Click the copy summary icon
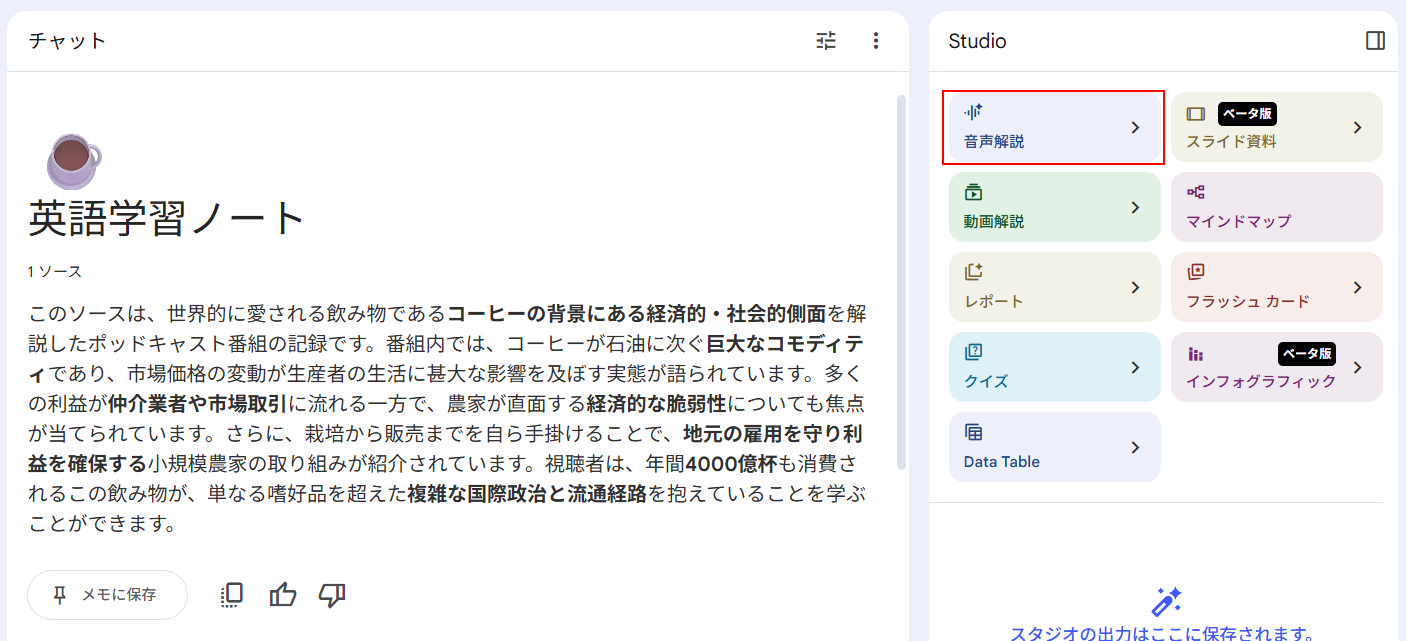 tap(231, 595)
